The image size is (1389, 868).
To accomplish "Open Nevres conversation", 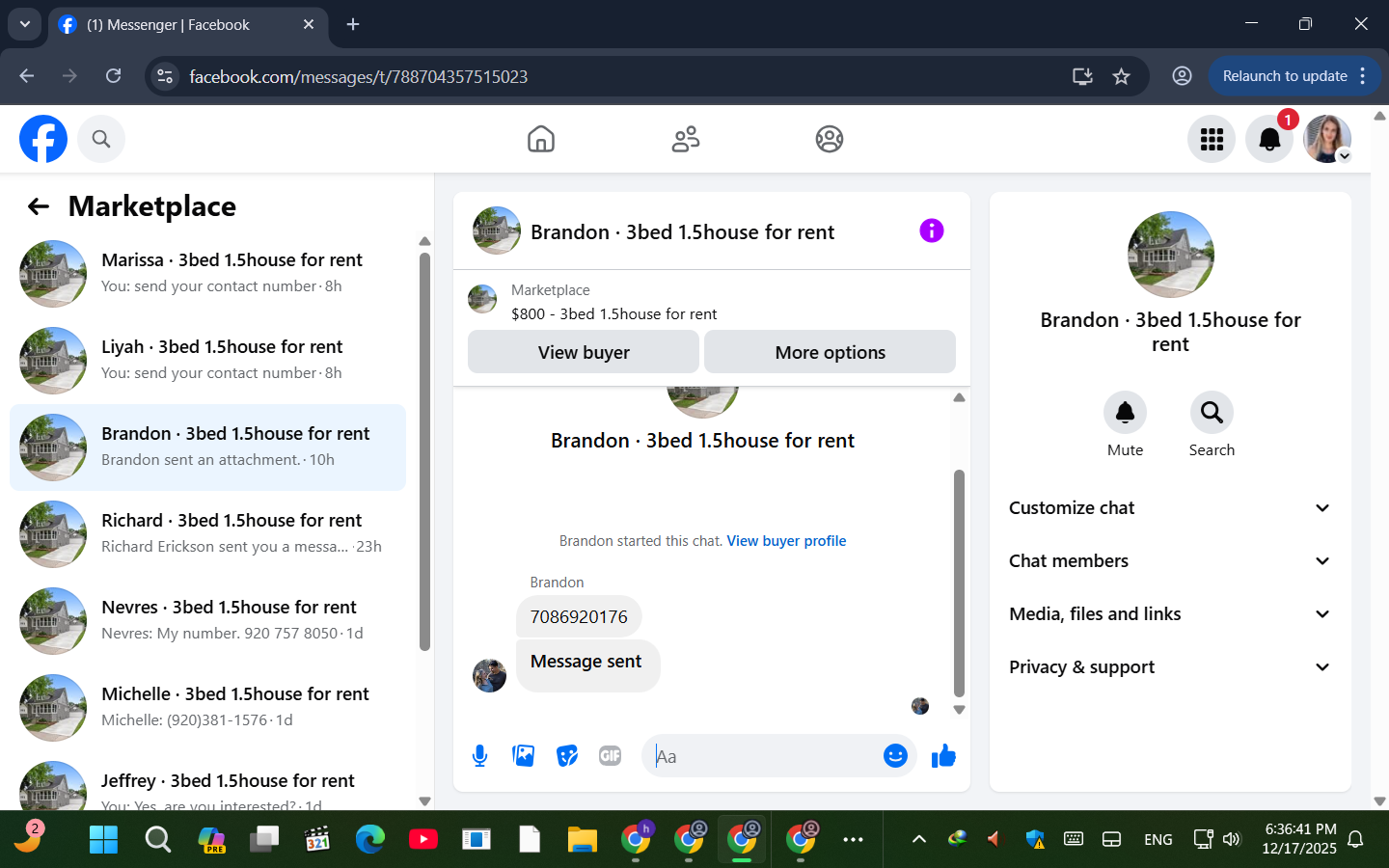I will point(207,621).
